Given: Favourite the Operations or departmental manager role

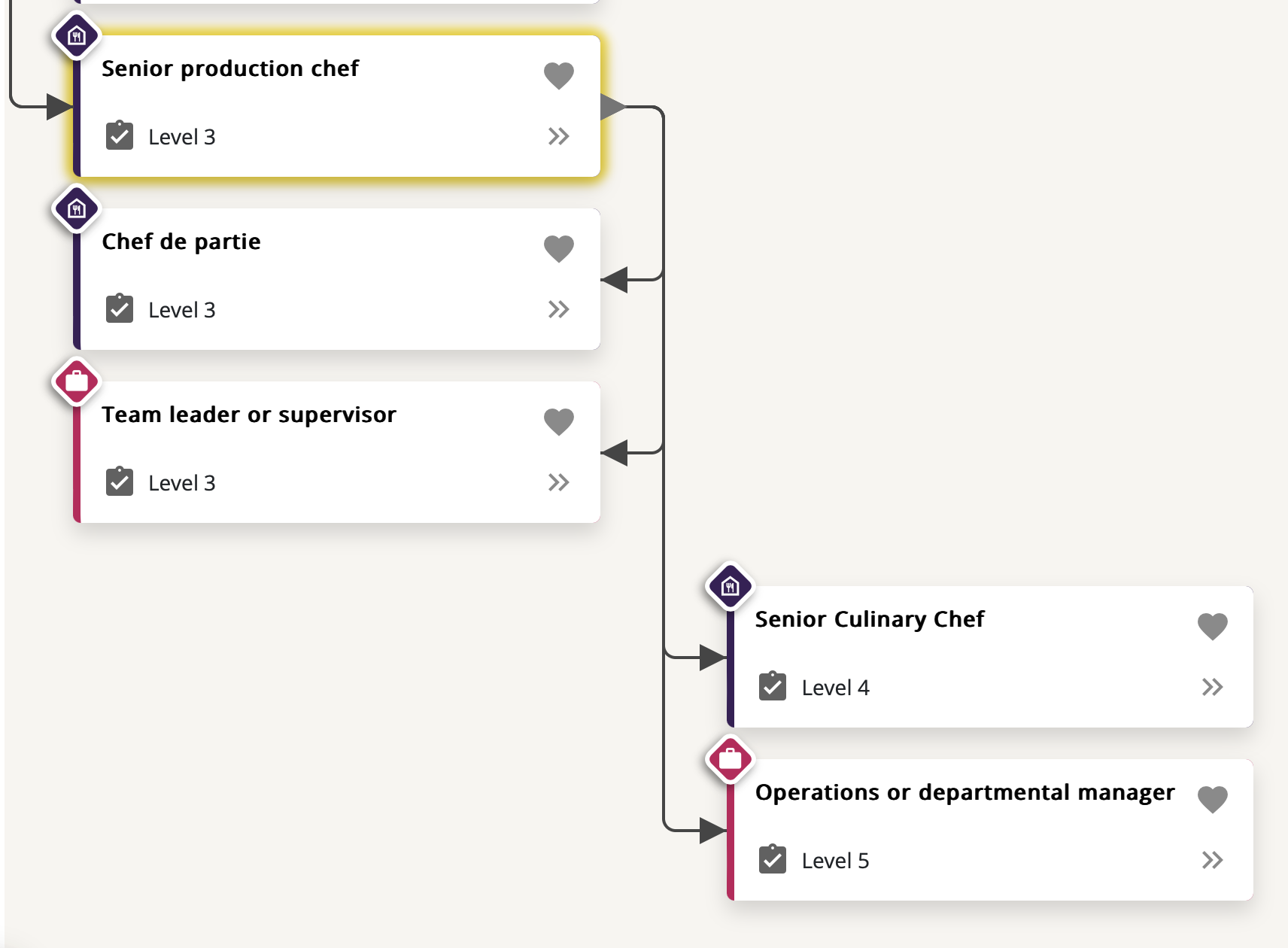Looking at the screenshot, I should coord(1213,799).
